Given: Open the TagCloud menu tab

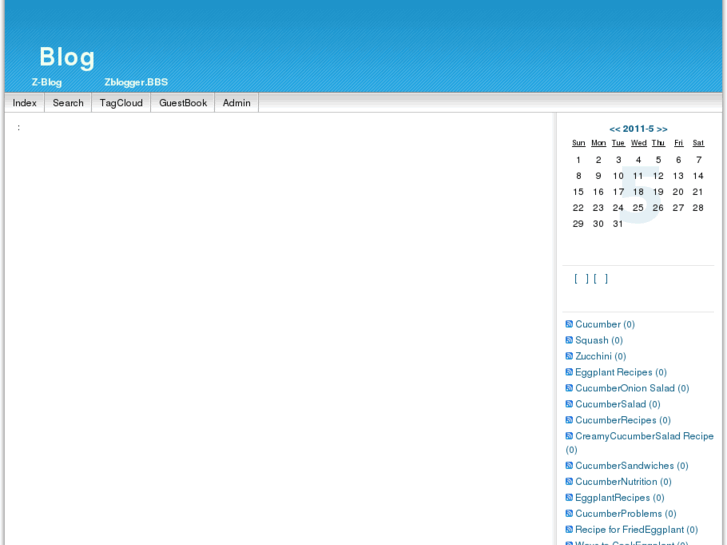Looking at the screenshot, I should [x=121, y=103].
